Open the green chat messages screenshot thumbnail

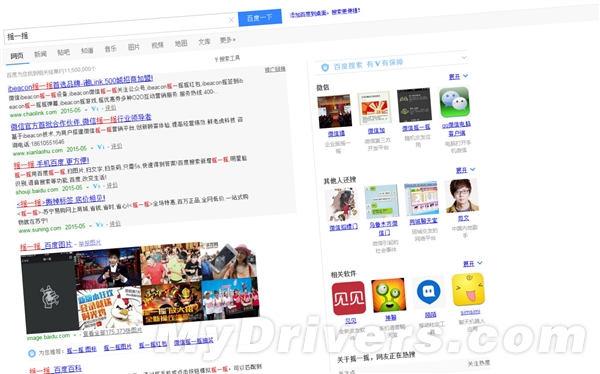click(382, 201)
